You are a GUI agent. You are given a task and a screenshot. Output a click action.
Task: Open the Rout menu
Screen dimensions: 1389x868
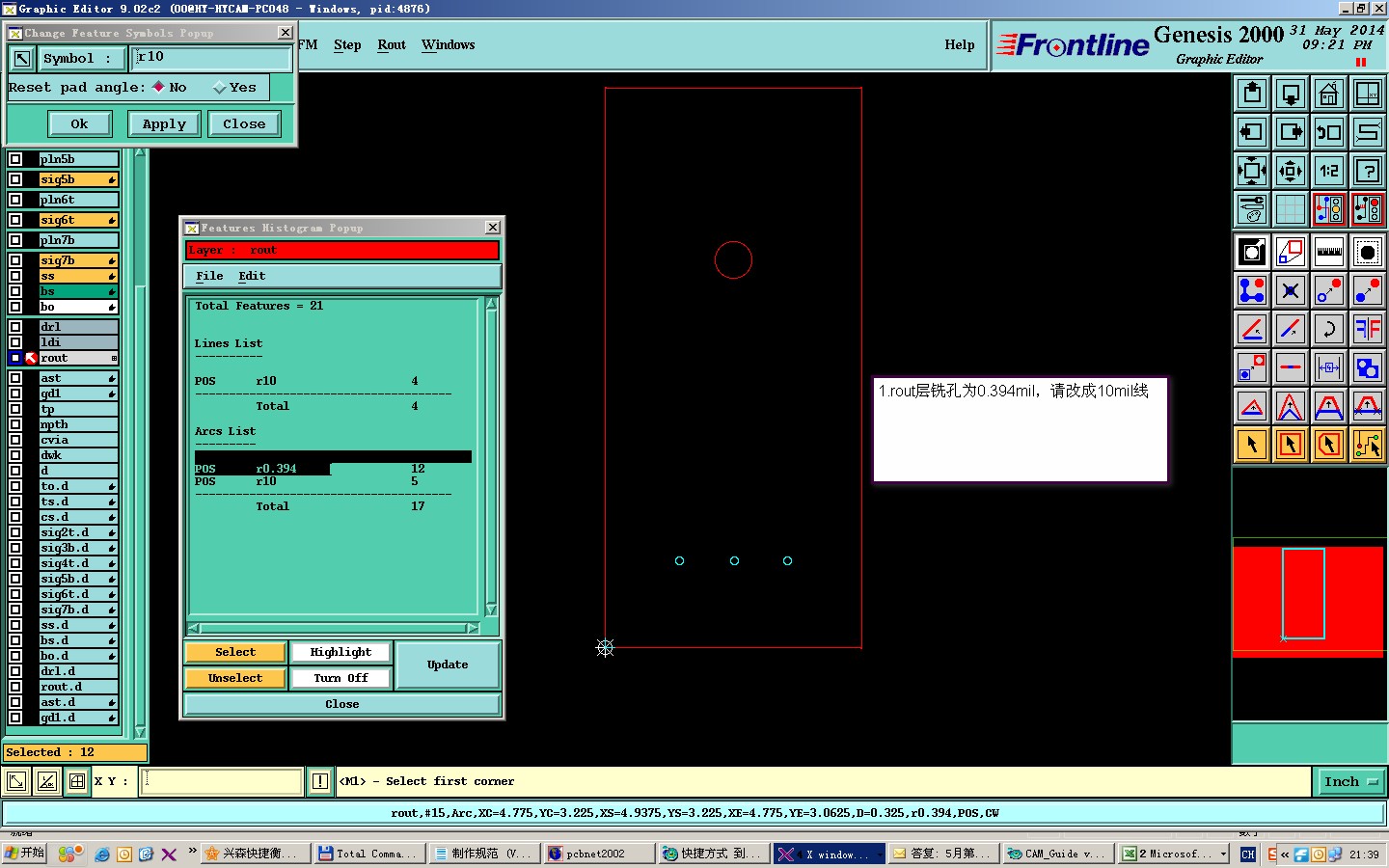click(392, 44)
